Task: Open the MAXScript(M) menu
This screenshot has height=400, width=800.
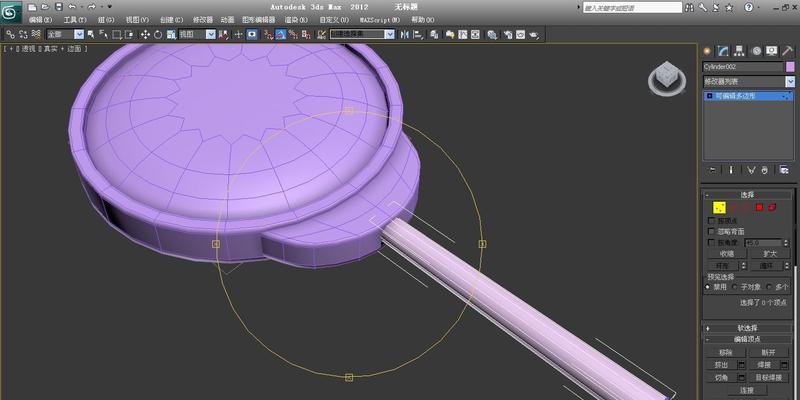Action: (380, 20)
